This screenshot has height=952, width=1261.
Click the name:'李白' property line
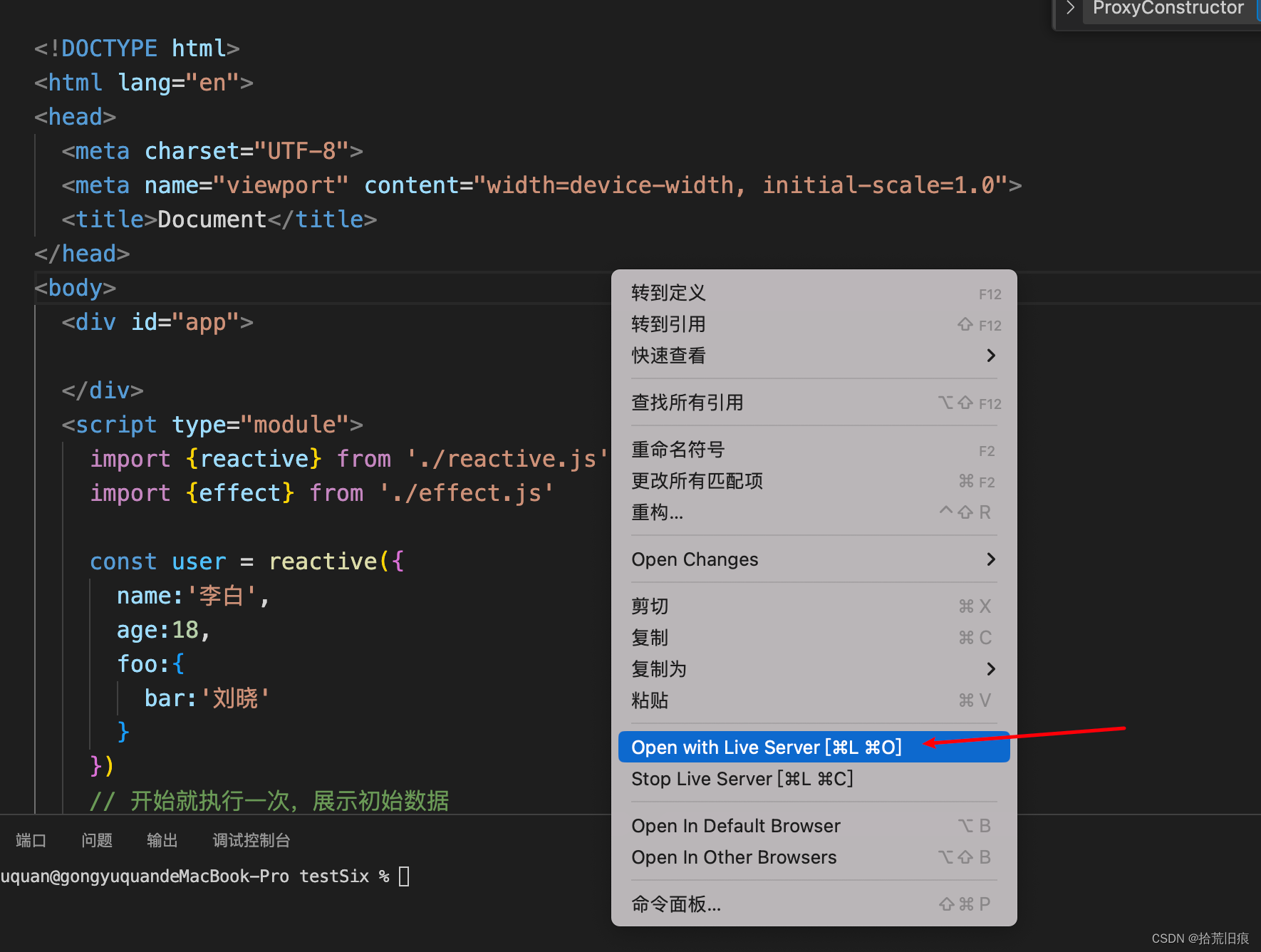point(193,596)
